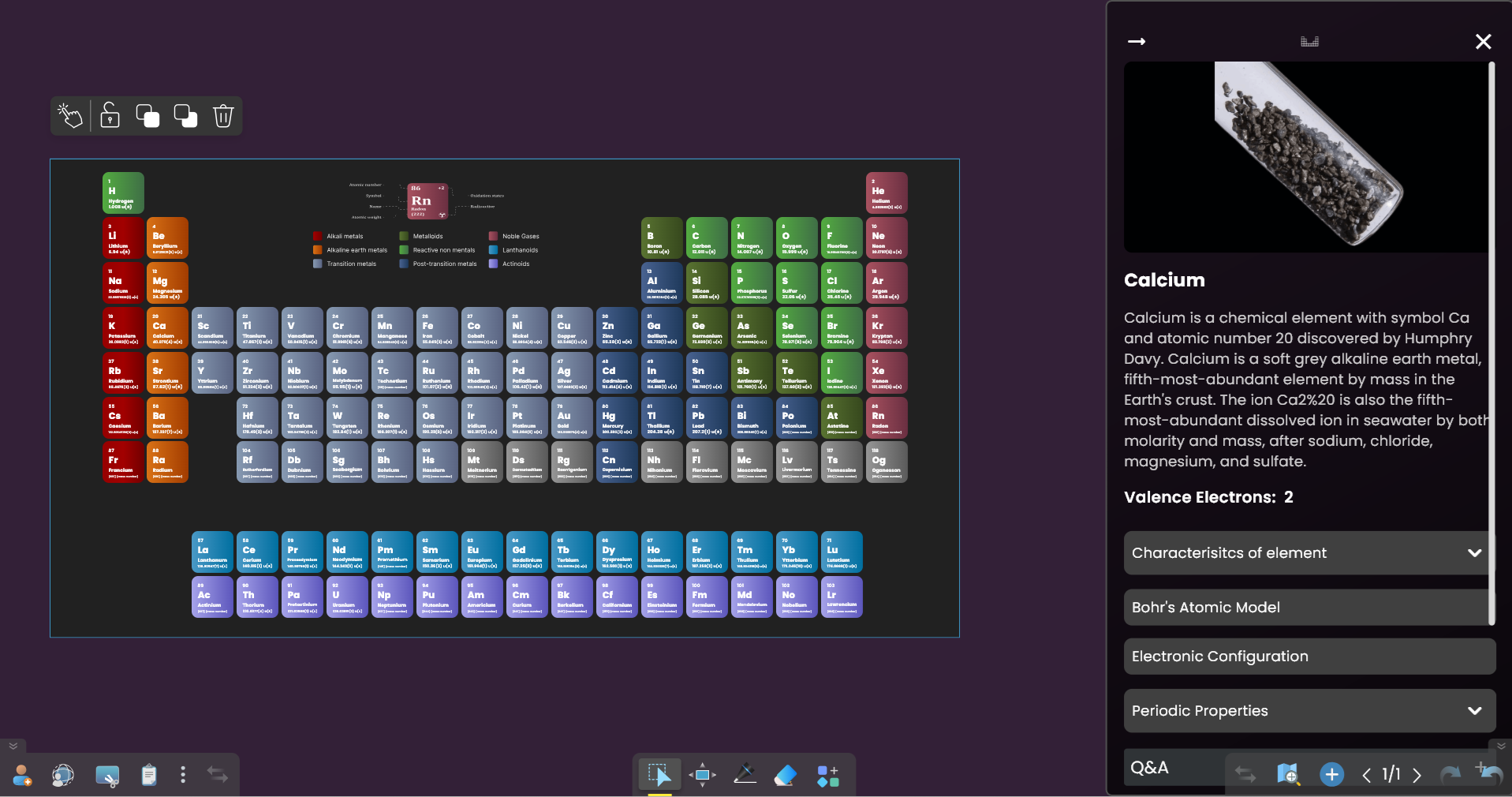The width and height of the screenshot is (1512, 797).
Task: Click the add participant icon
Action: [x=21, y=775]
